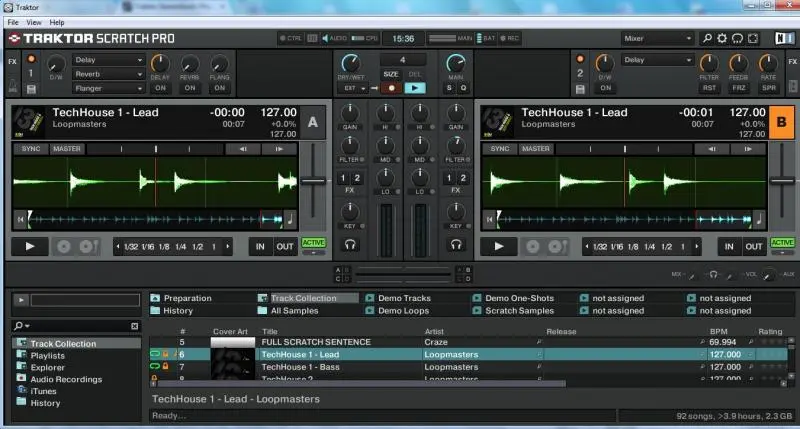
Task: Click the magnifier icon next to Mixer layout
Action: 705,38
